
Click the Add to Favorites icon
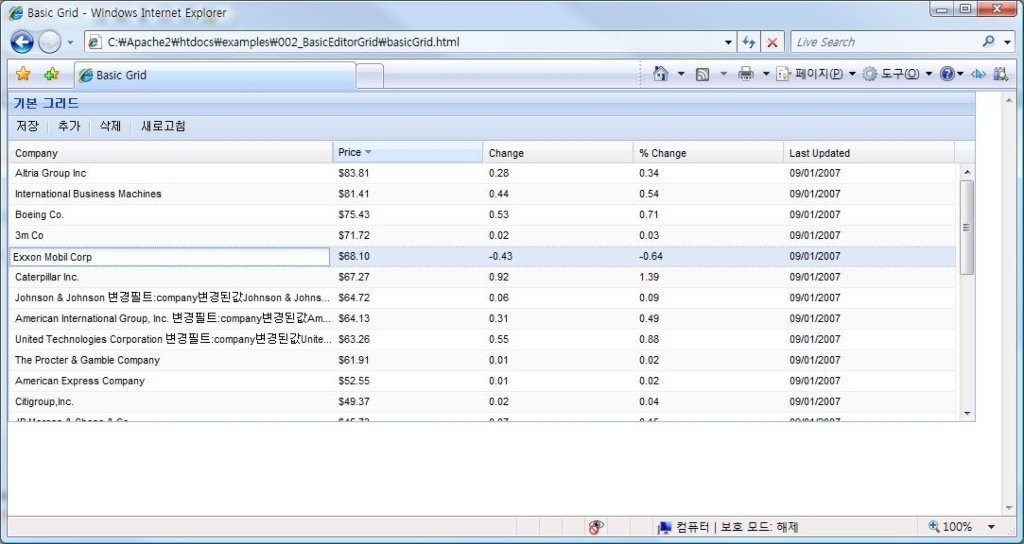tap(51, 74)
